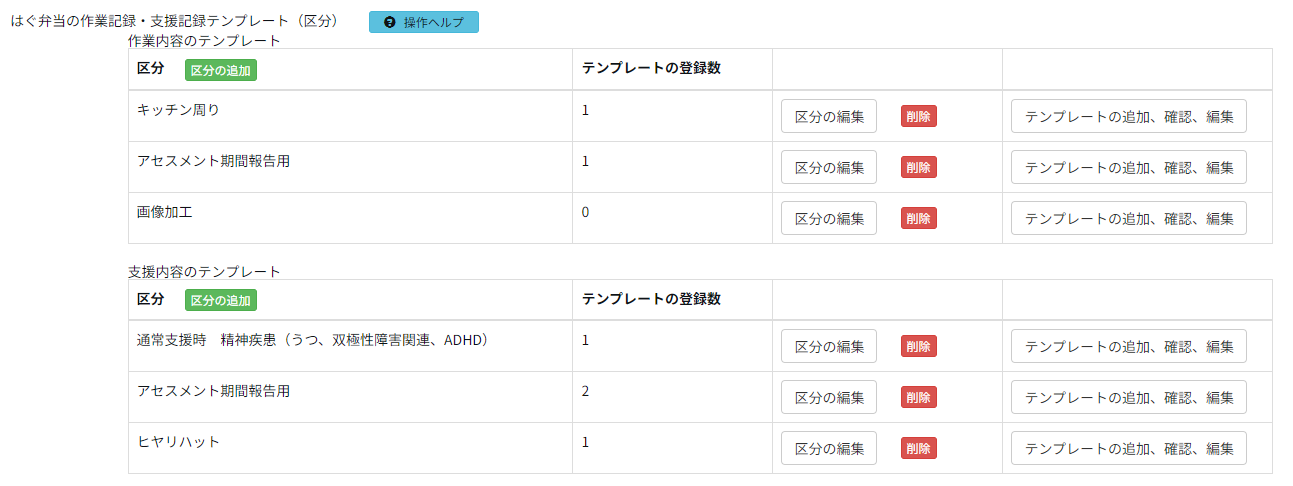Viewport: 1293px width, 486px height.
Task: Open templates for ヒヤリハット
Action: coord(1128,448)
